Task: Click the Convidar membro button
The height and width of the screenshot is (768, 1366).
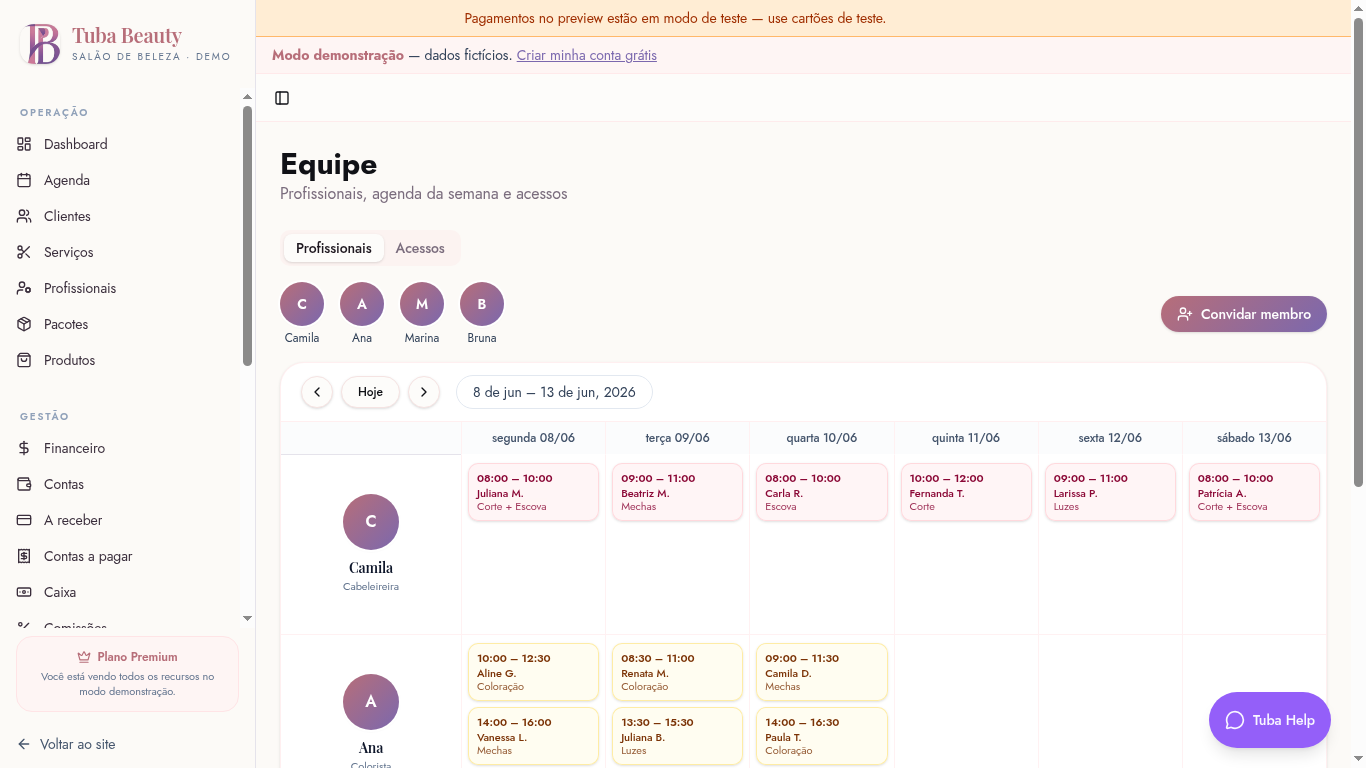Action: (1244, 314)
